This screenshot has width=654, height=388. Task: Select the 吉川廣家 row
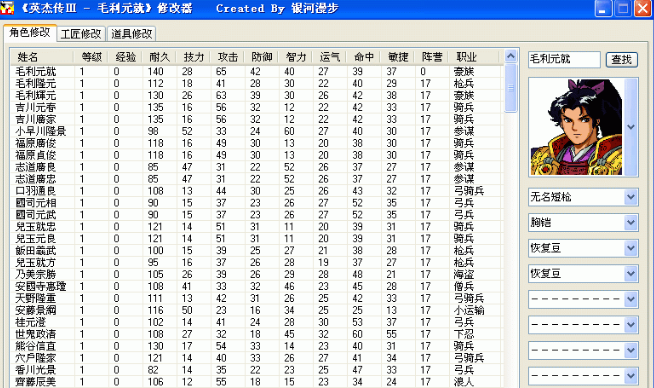(x=256, y=119)
